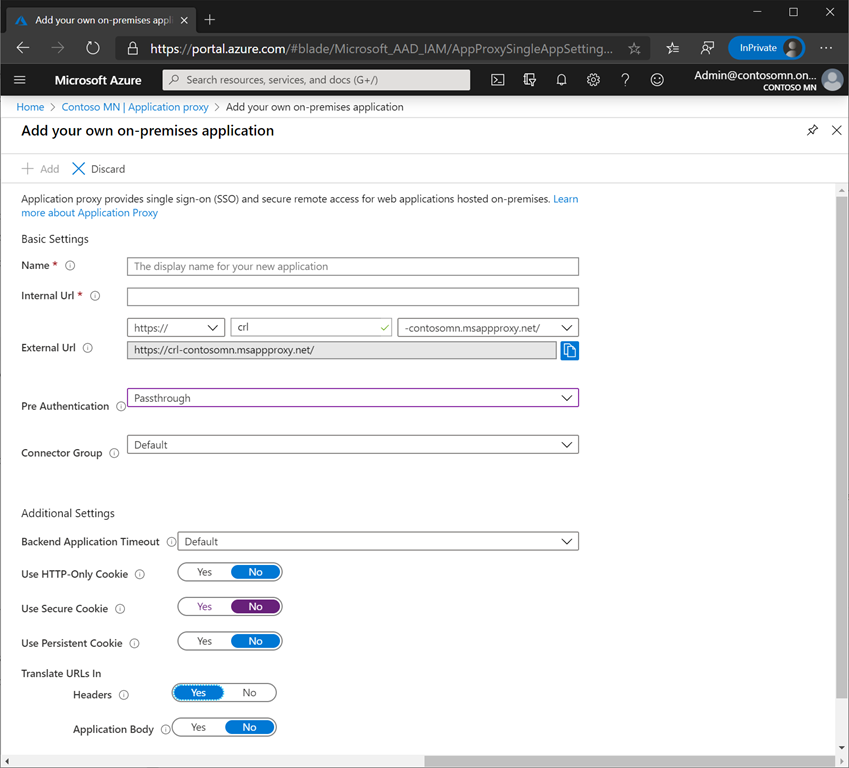Open directory and subscription filter icon
This screenshot has width=849, height=768.
tap(529, 80)
